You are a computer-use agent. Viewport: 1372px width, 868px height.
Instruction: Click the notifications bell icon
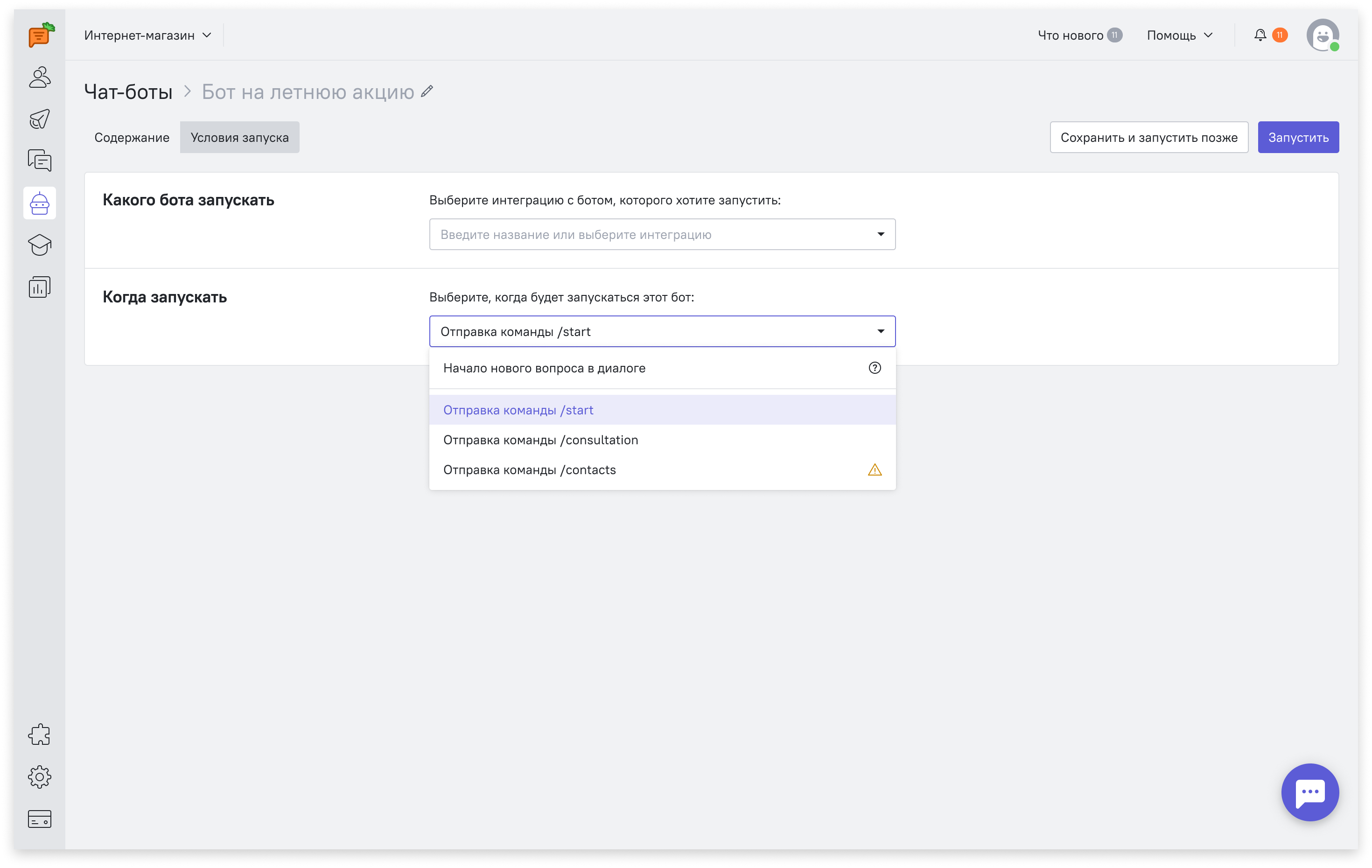(1260, 35)
